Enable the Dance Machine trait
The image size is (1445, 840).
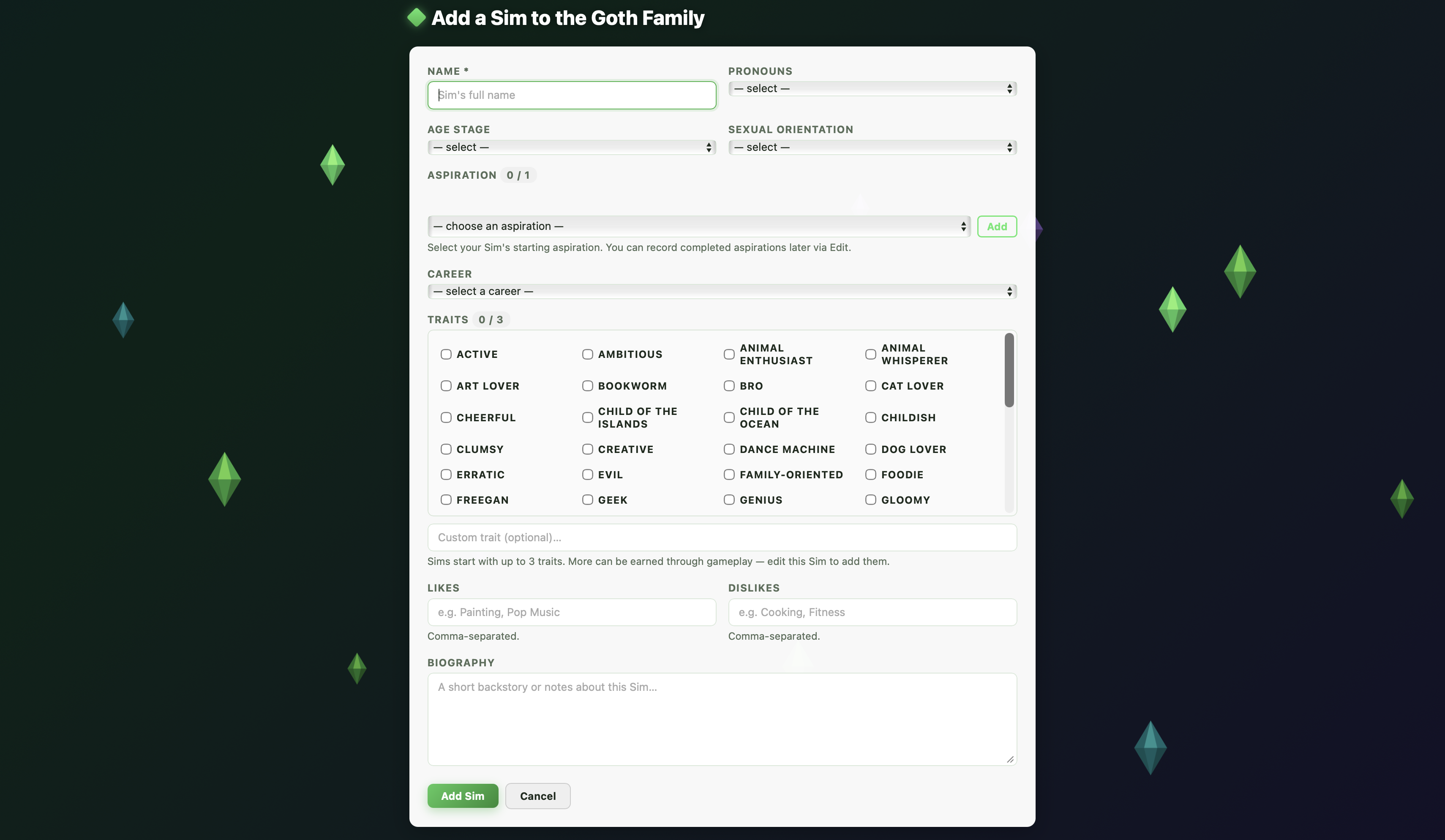pyautogui.click(x=729, y=449)
